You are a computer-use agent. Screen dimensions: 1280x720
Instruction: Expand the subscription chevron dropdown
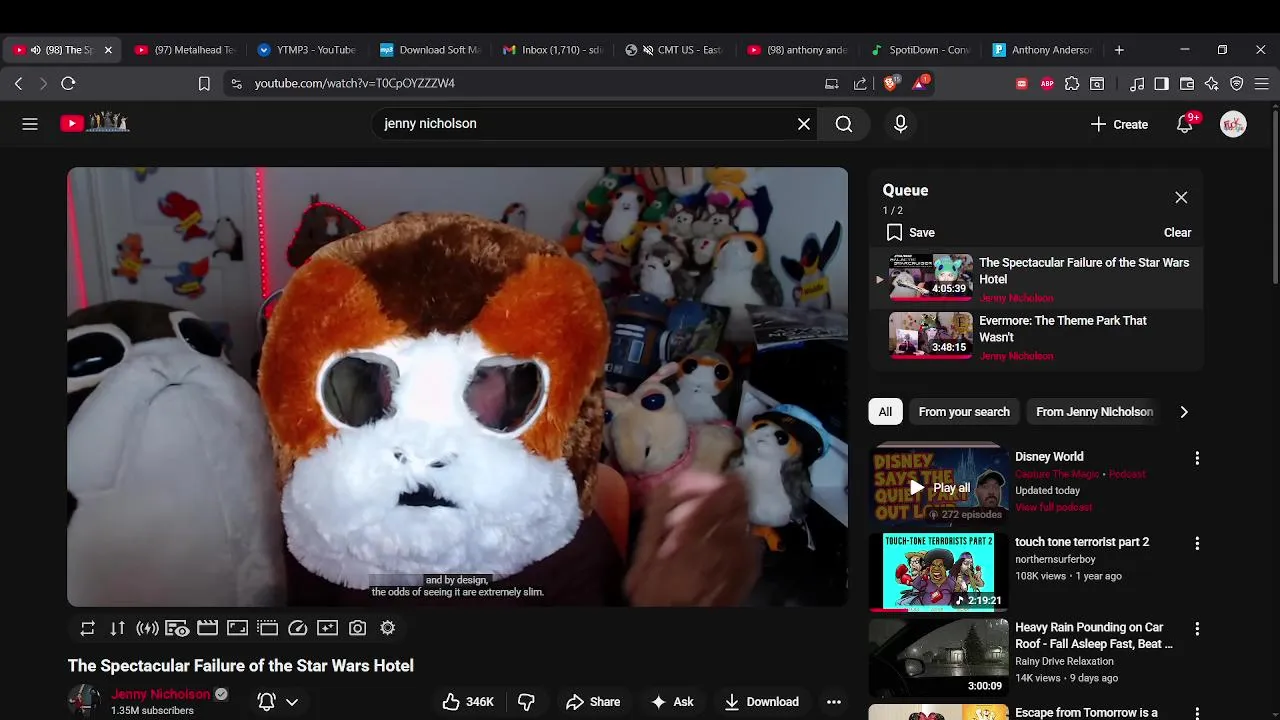(x=292, y=702)
